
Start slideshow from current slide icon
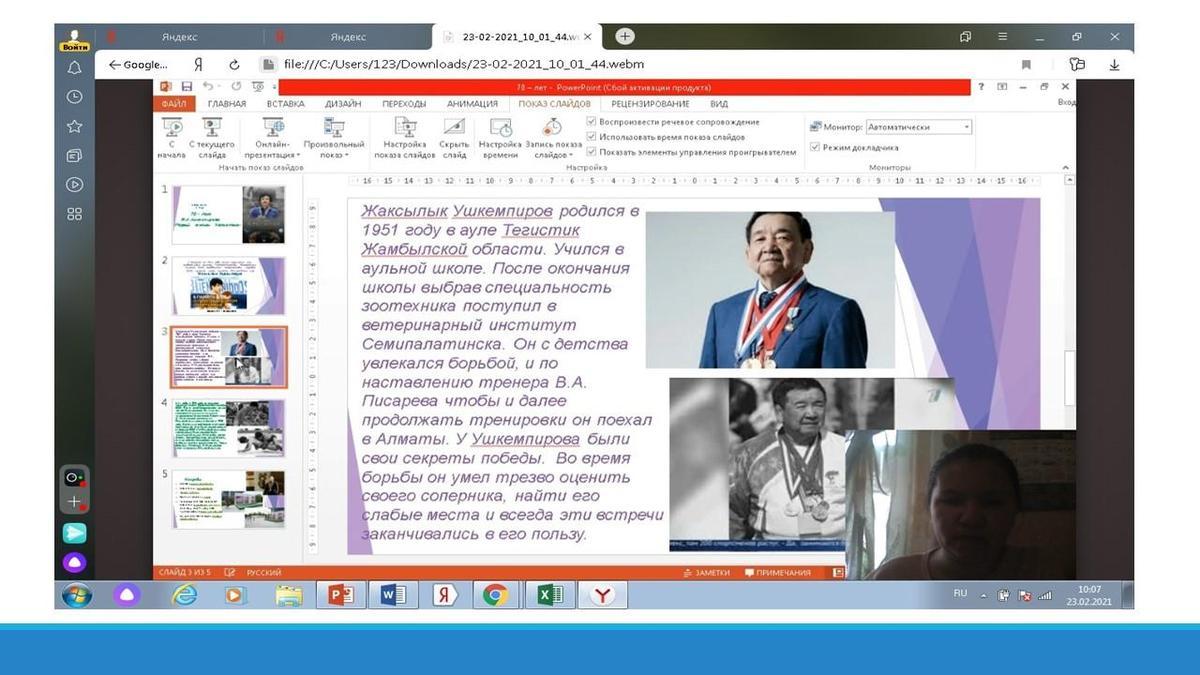pyautogui.click(x=211, y=128)
